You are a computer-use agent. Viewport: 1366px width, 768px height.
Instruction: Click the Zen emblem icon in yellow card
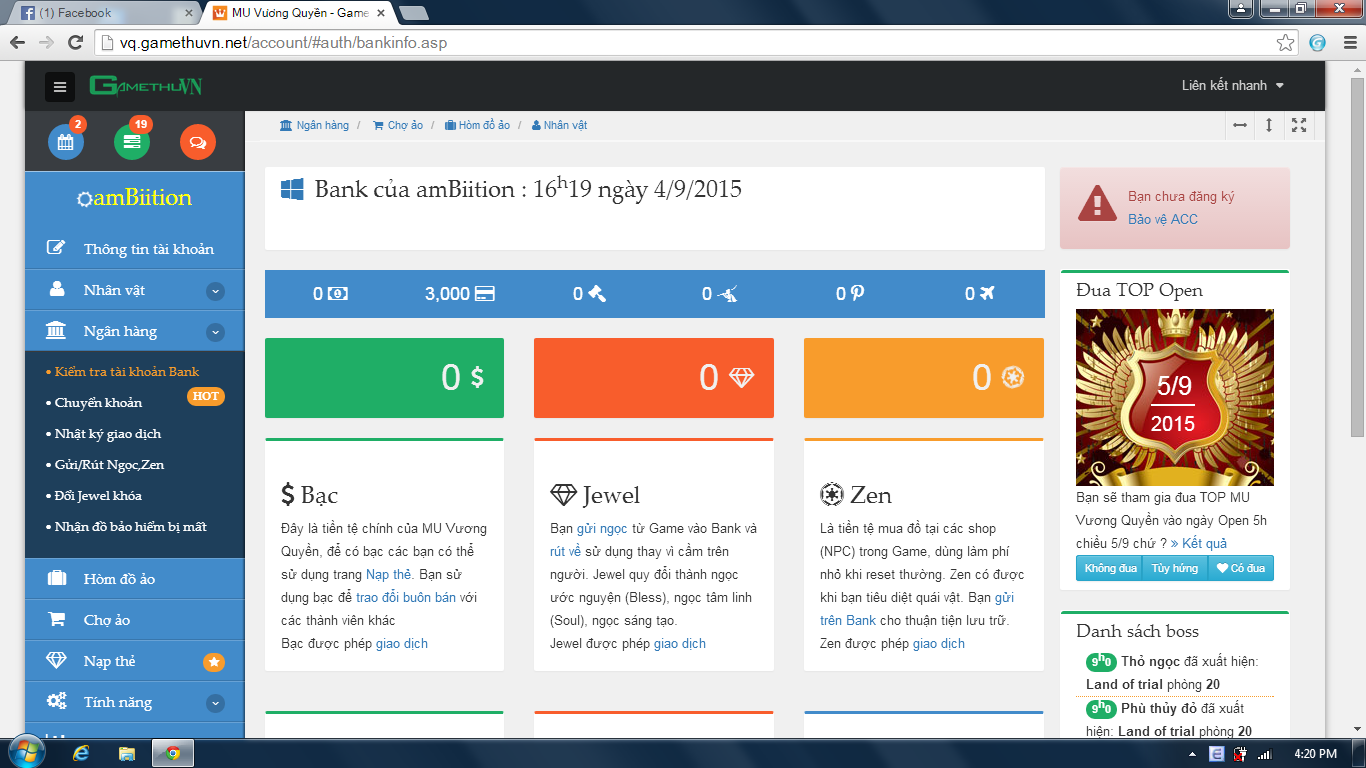pyautogui.click(x=1013, y=377)
